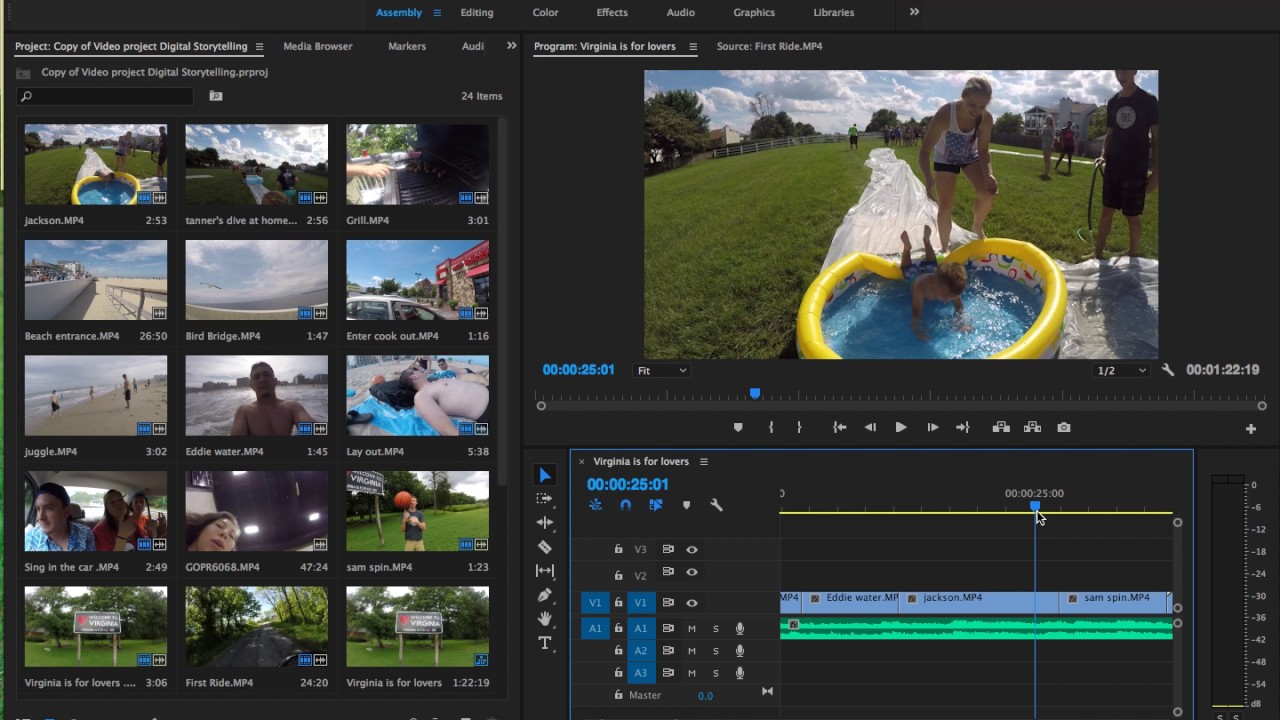Hide the V1 track output

692,603
